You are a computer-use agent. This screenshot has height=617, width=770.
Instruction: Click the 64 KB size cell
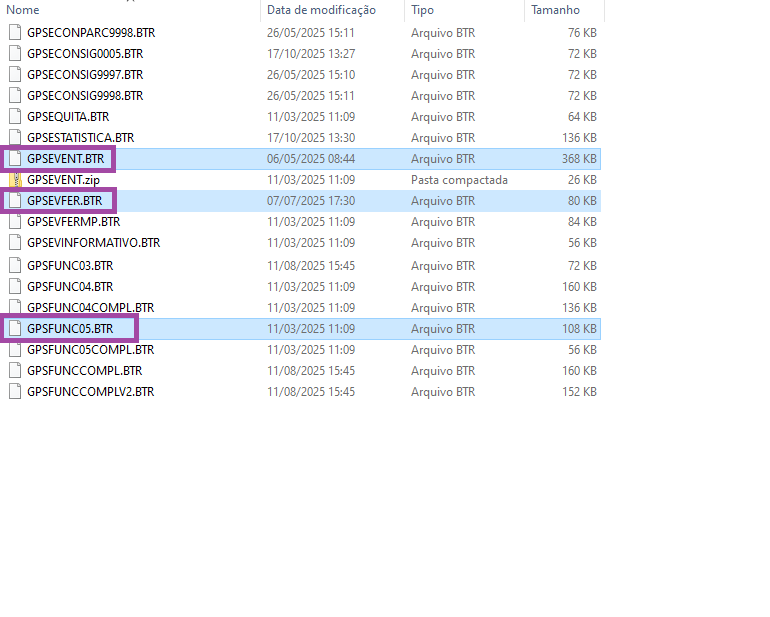point(582,117)
